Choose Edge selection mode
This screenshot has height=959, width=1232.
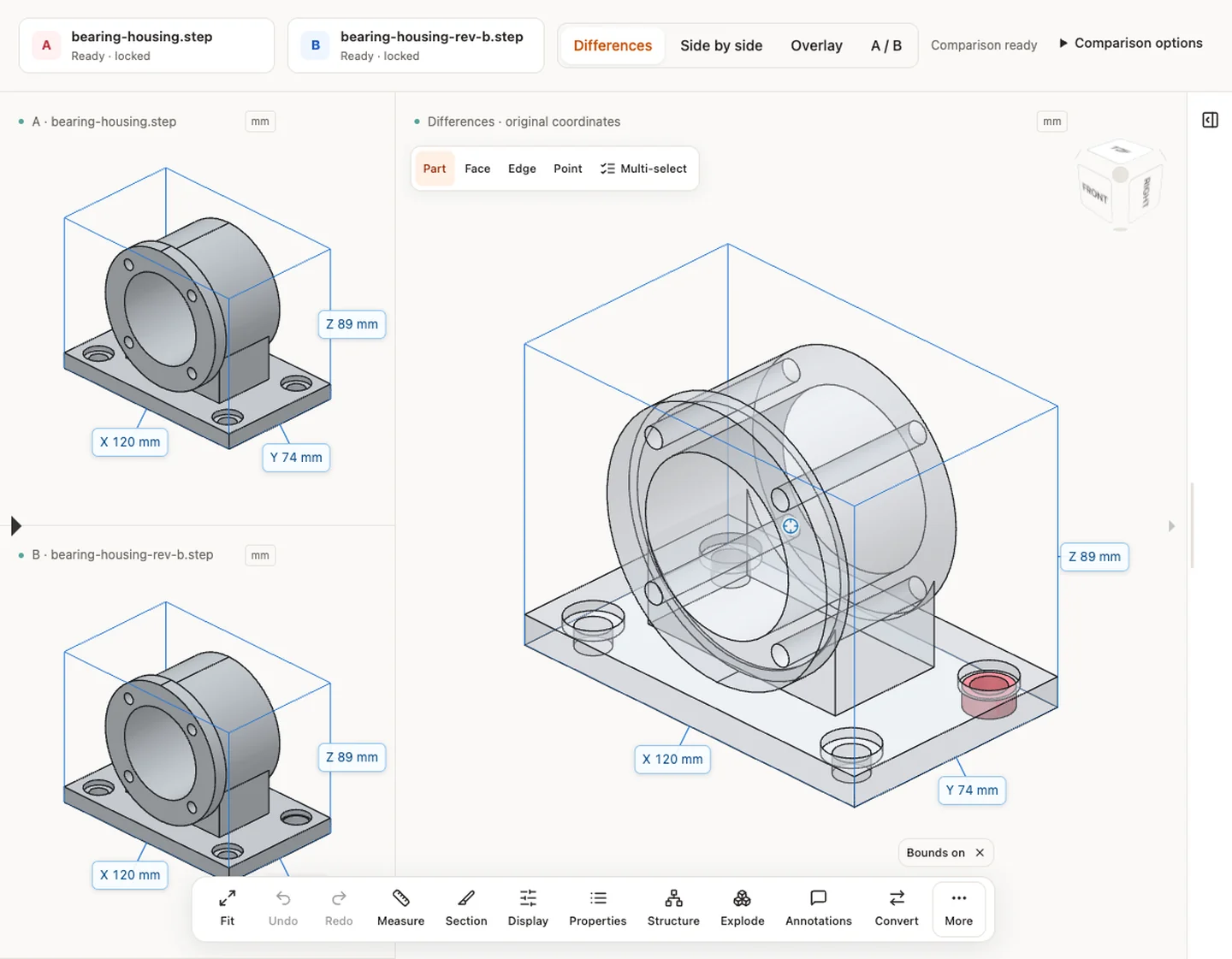522,169
